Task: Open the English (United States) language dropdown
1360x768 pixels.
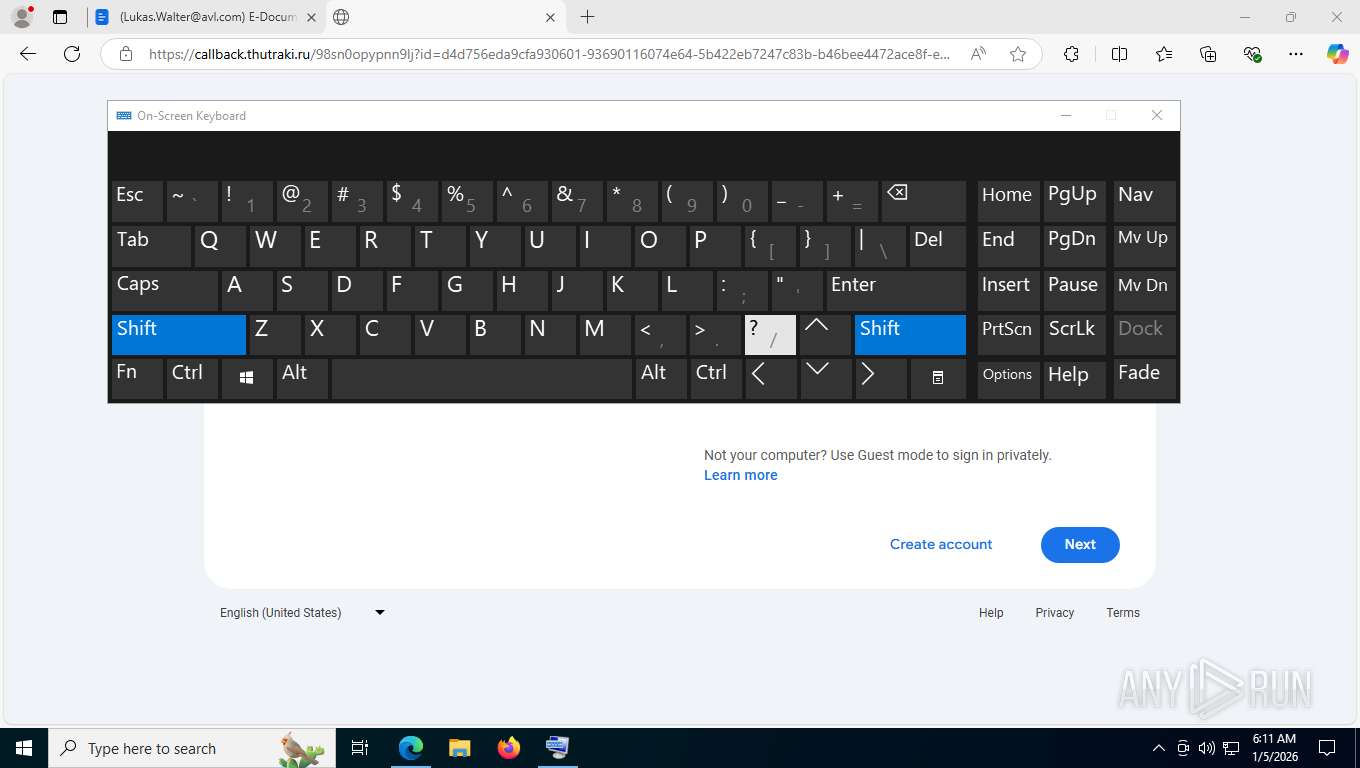Action: 303,612
